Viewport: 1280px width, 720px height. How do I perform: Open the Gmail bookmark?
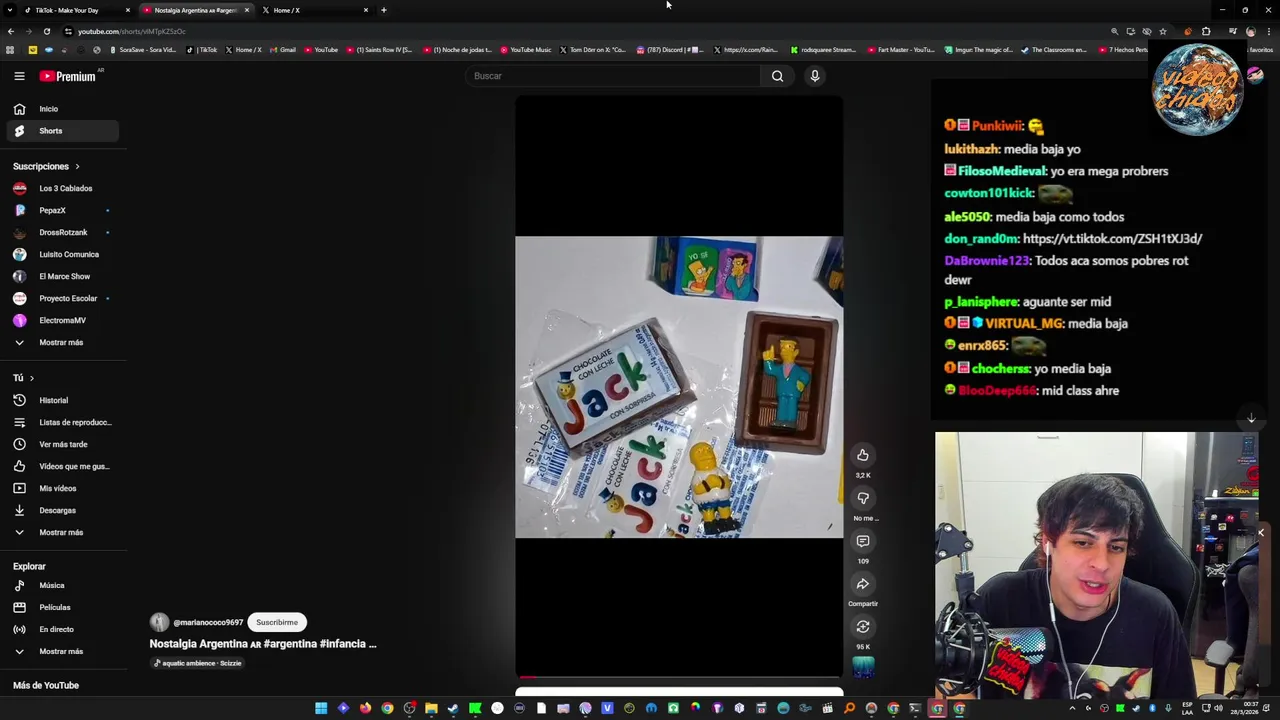coord(283,49)
